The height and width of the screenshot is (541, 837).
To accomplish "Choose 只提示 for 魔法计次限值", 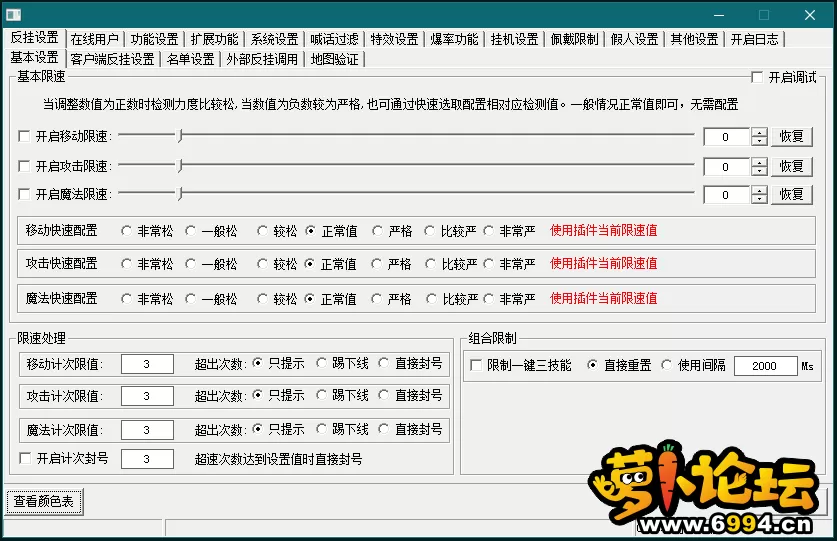I will coord(258,429).
